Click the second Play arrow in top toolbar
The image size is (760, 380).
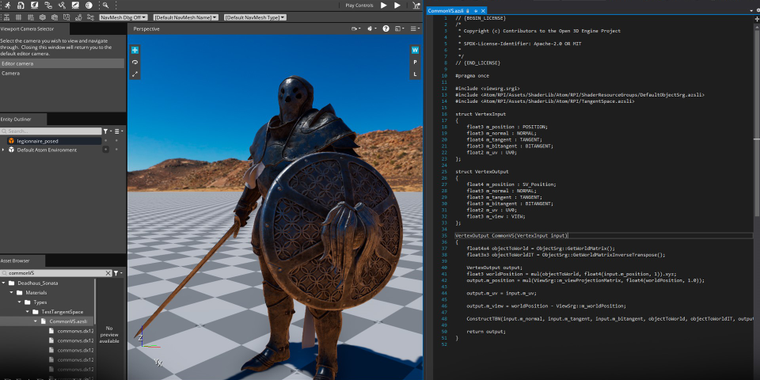(397, 5)
